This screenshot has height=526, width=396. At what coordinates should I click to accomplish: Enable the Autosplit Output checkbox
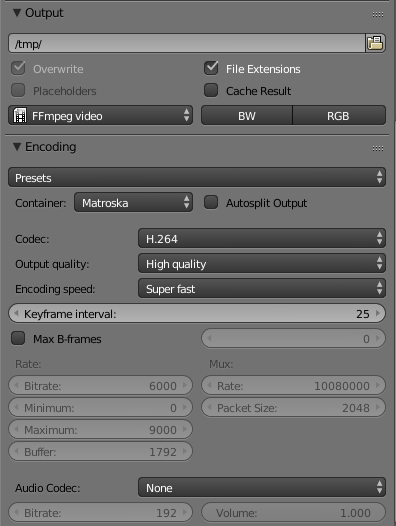click(211, 202)
